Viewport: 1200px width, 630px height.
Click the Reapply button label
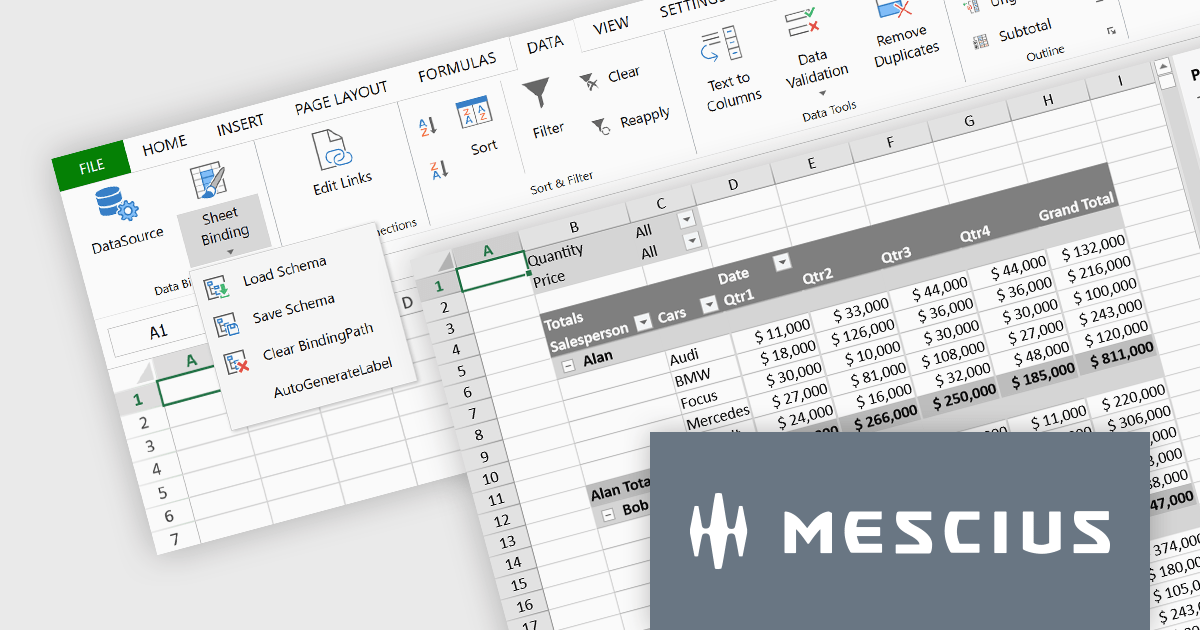(645, 117)
